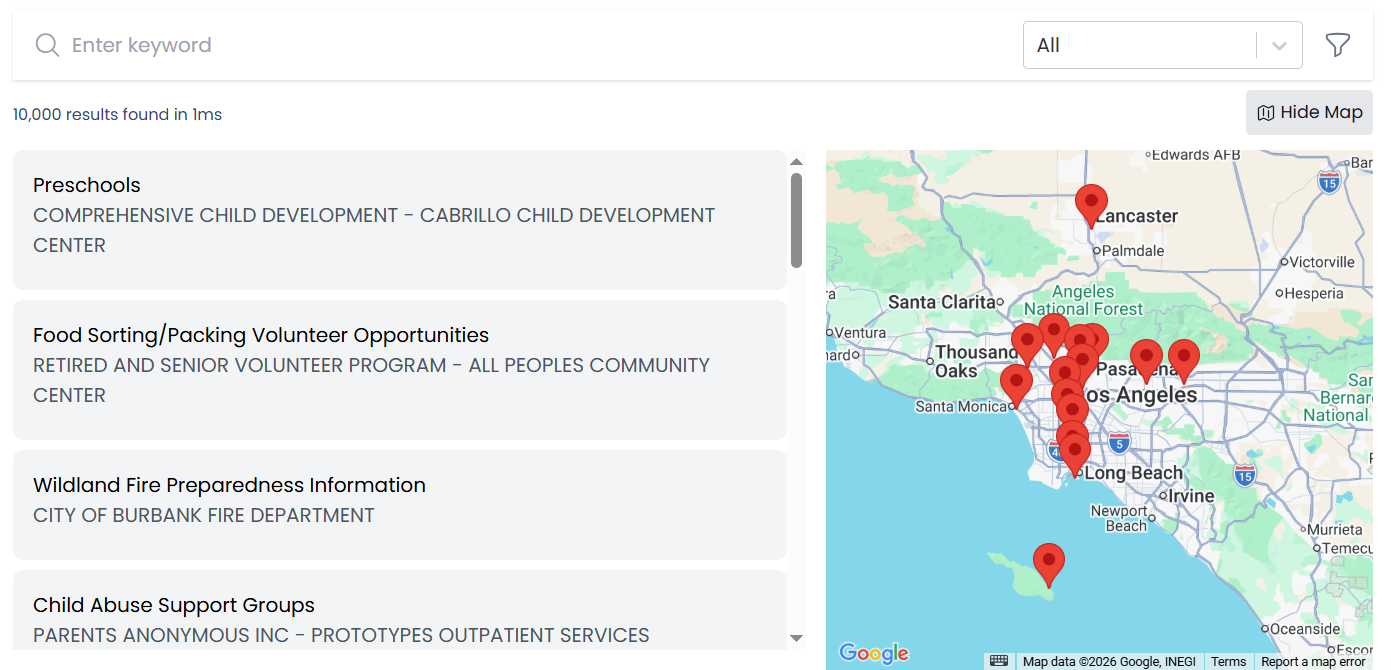Click the search magnifier icon

click(47, 45)
